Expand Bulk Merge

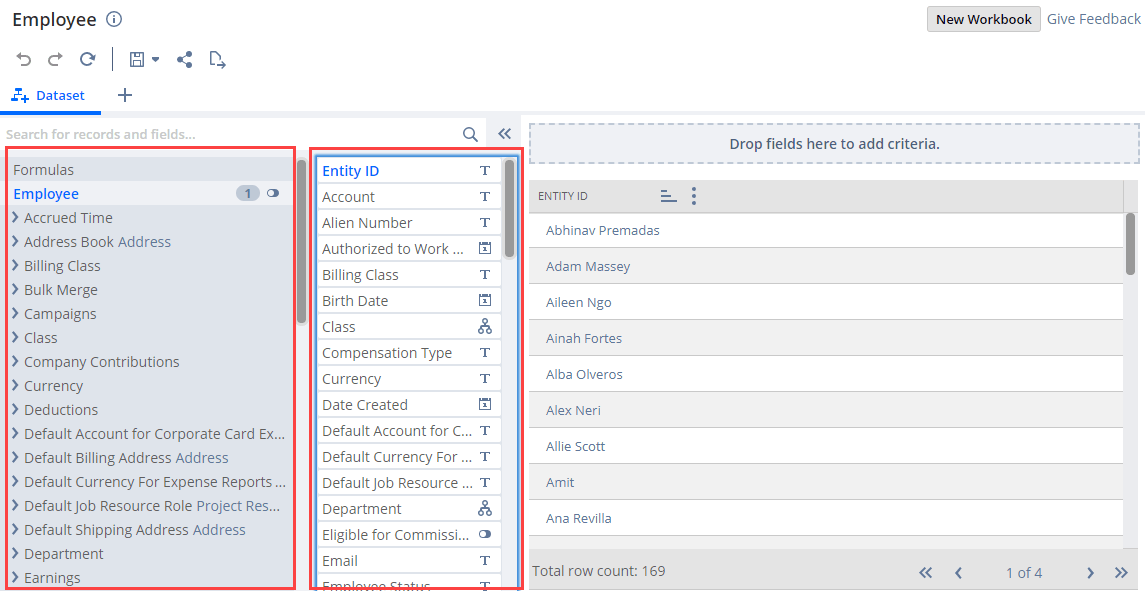pos(16,290)
